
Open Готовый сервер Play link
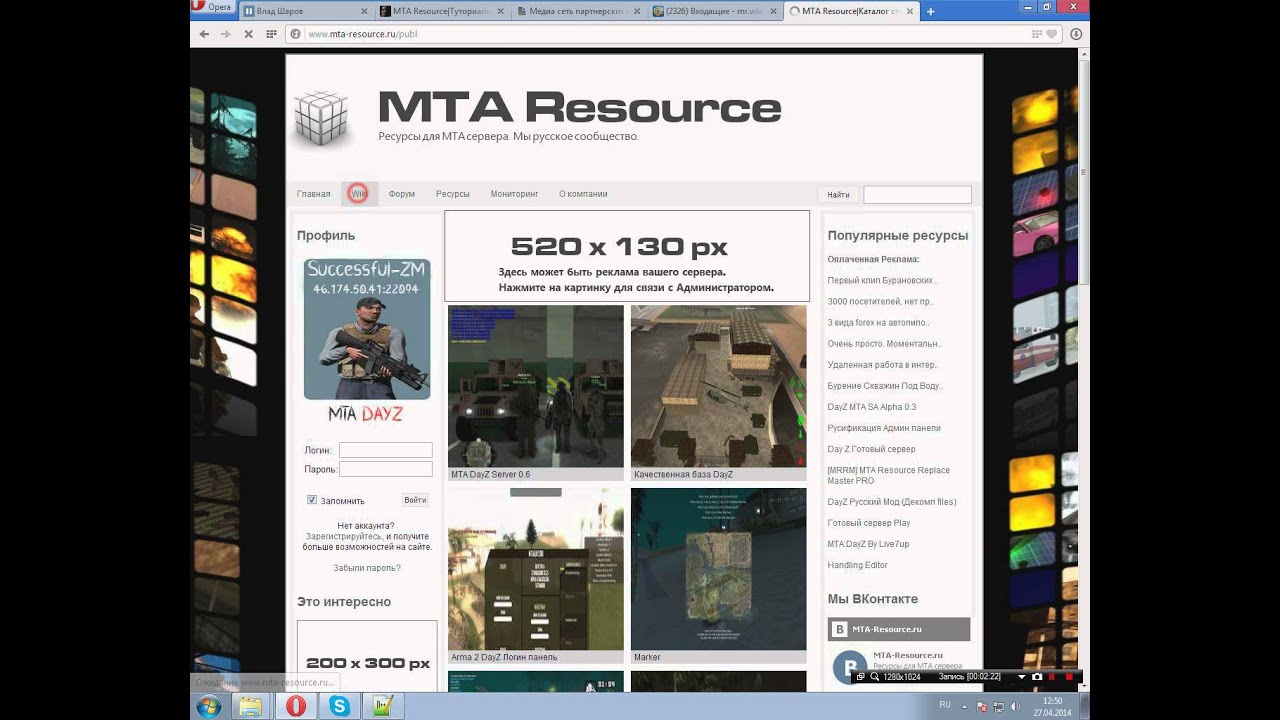[x=868, y=523]
